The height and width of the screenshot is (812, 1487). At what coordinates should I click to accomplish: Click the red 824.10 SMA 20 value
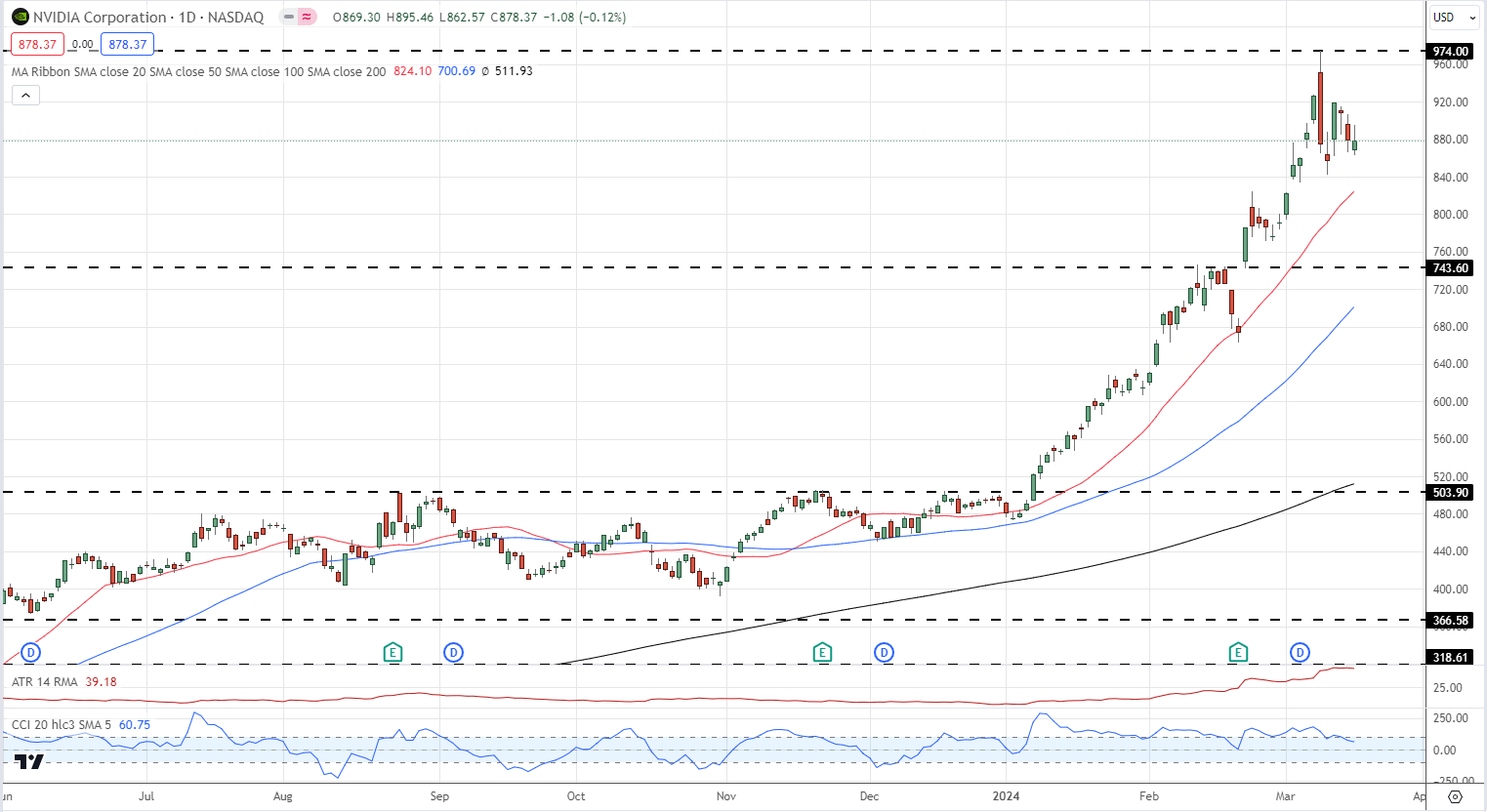click(x=412, y=71)
